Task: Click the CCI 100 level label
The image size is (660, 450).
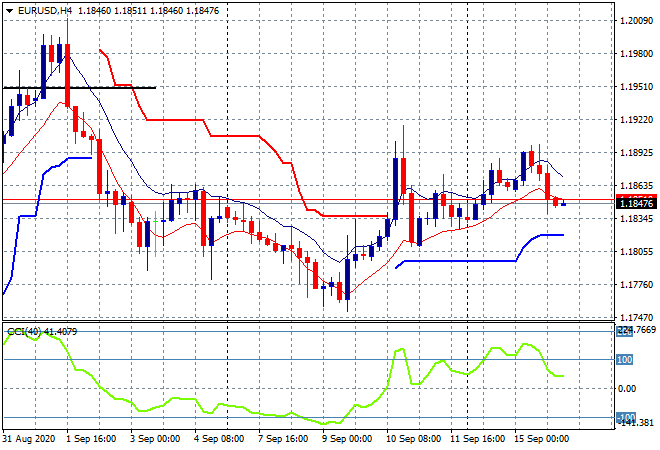Action: (624, 359)
